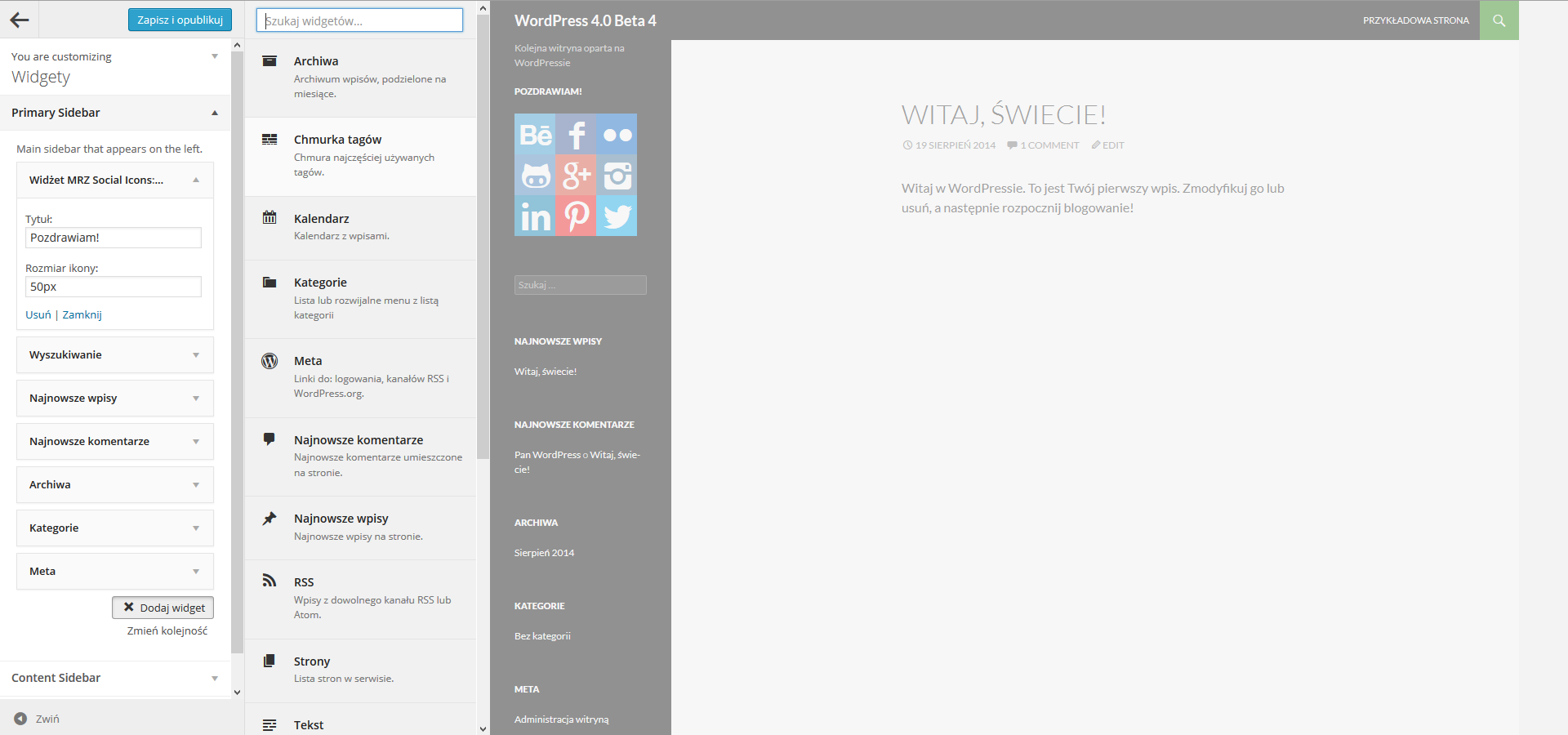Click the Behance social icon
Image resolution: width=1568 pixels, height=735 pixels.
coord(535,134)
